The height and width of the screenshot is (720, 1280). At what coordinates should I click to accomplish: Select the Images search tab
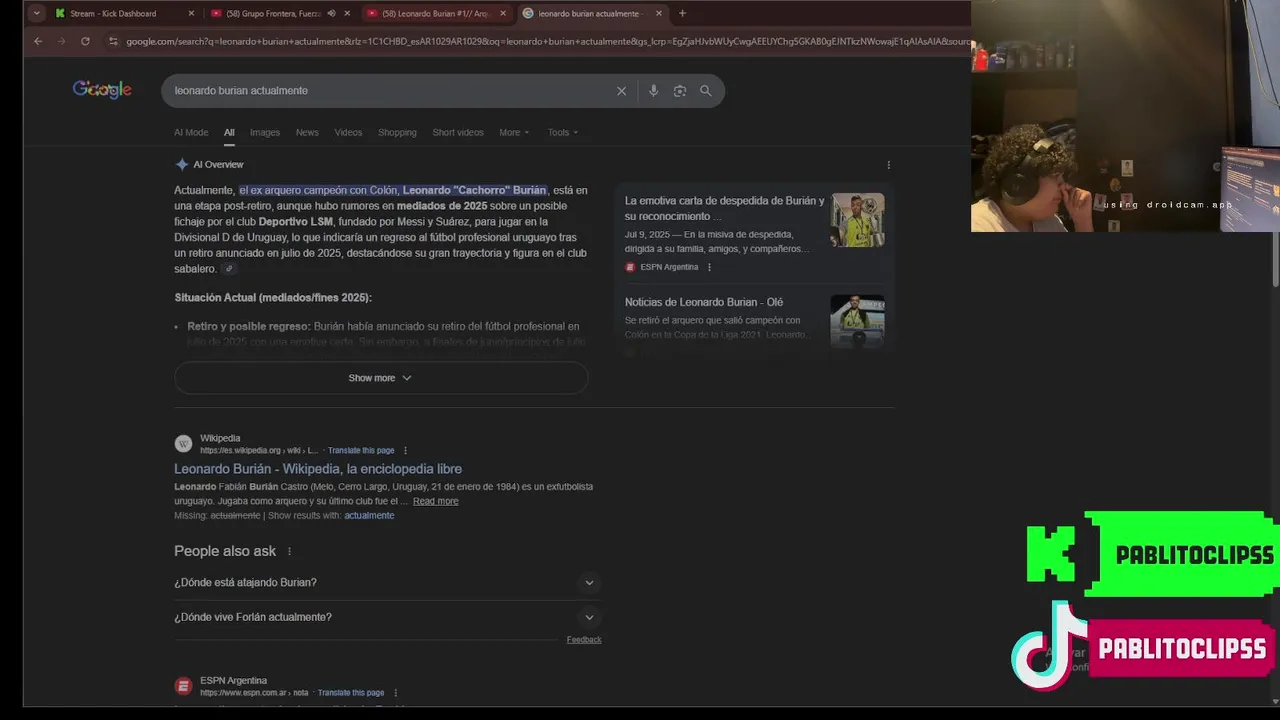(265, 132)
